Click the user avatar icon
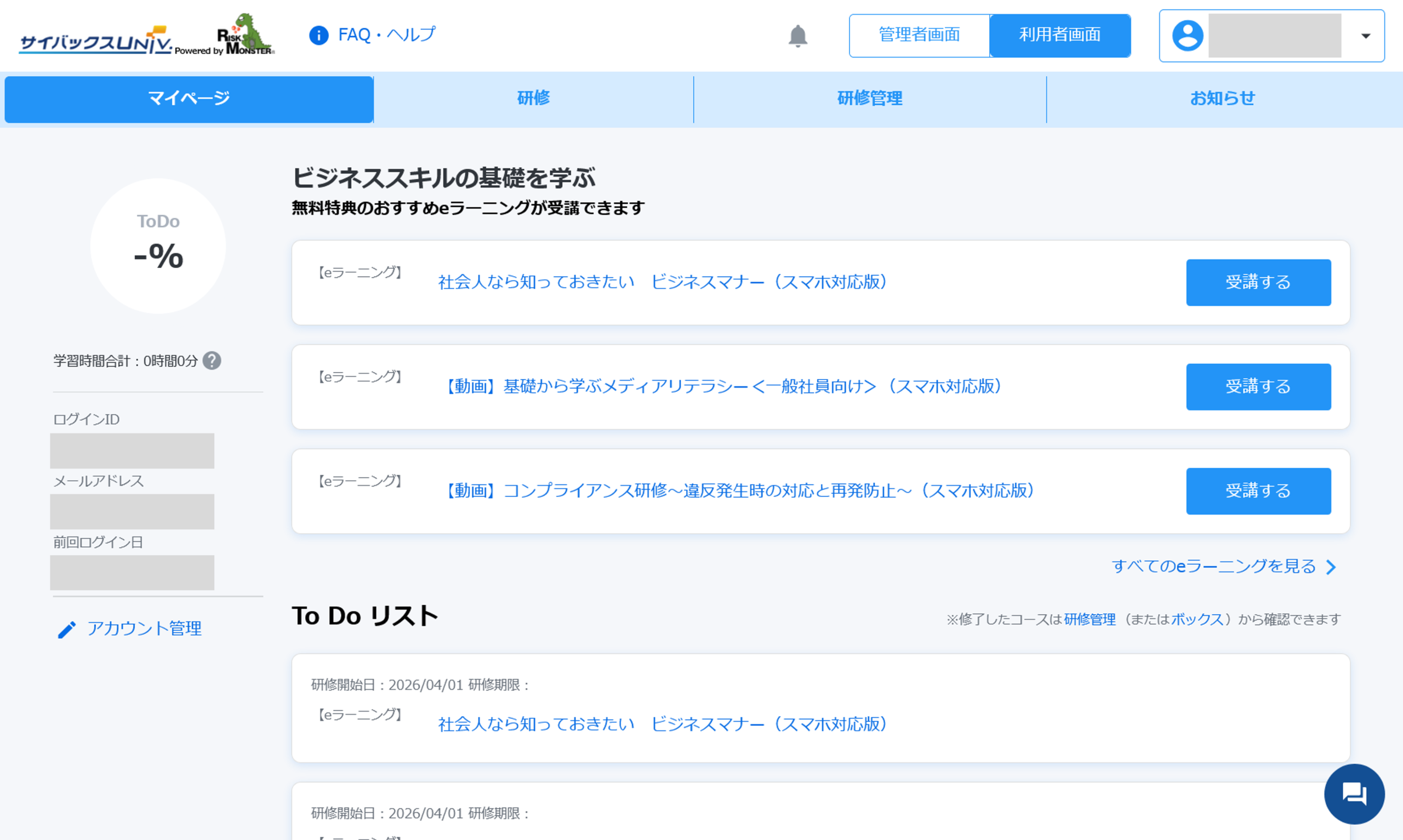Image resolution: width=1403 pixels, height=840 pixels. click(x=1188, y=36)
